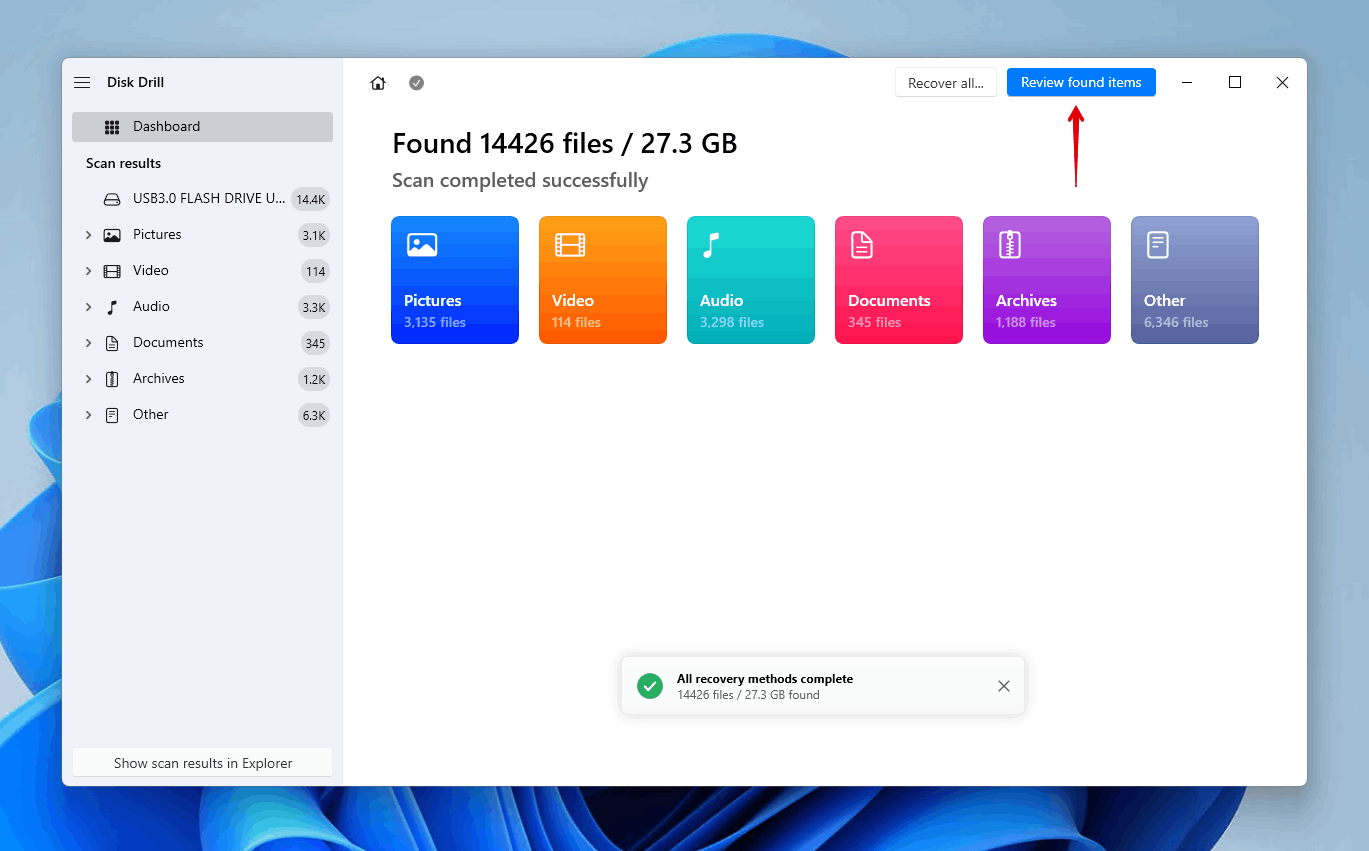
Task: Expand the Archives tree node
Action: tap(88, 379)
